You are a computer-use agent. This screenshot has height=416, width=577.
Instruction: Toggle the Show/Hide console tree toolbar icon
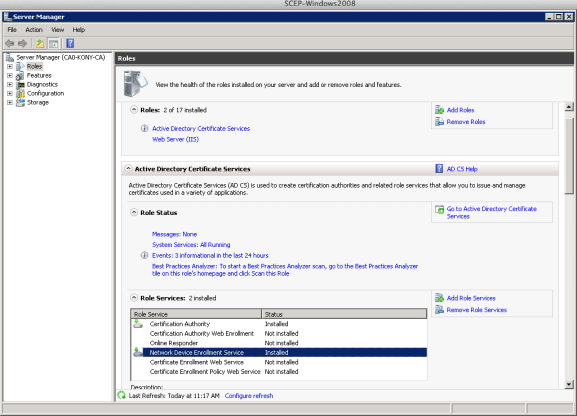[x=53, y=43]
